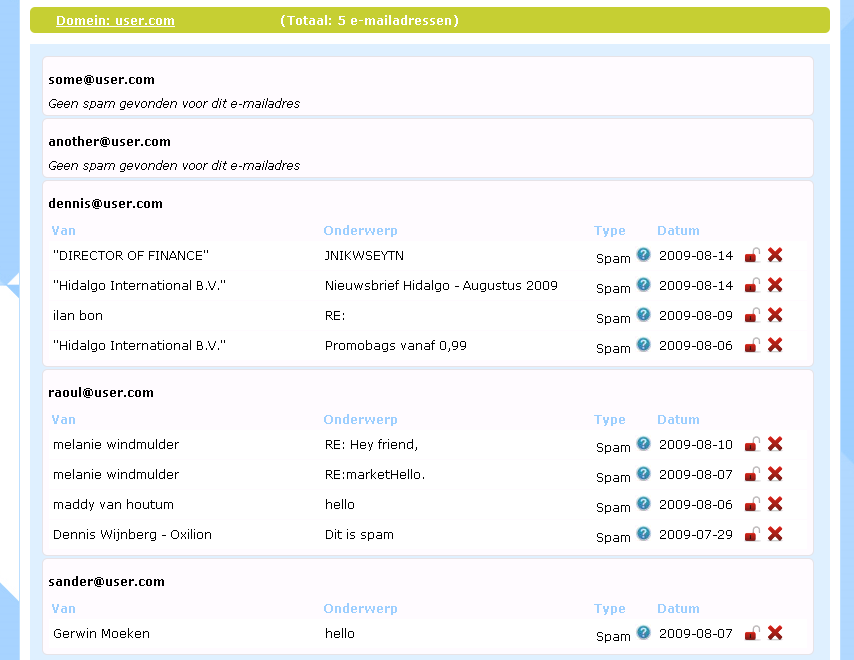This screenshot has width=854, height=660.
Task: Unlock Gerwin Moeken's hello message
Action: (752, 633)
